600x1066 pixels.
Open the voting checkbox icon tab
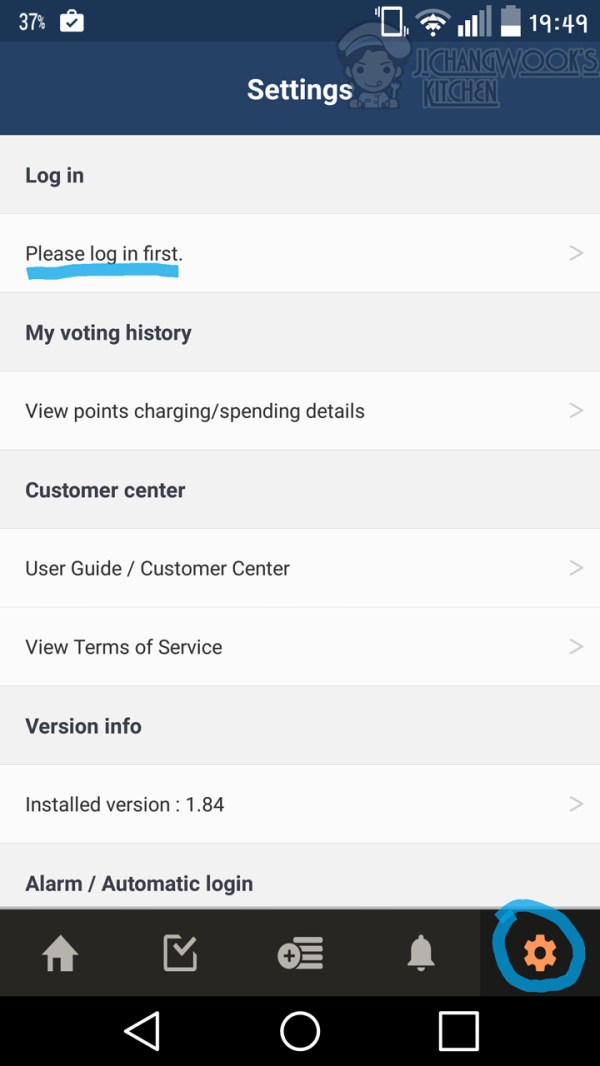tap(180, 955)
